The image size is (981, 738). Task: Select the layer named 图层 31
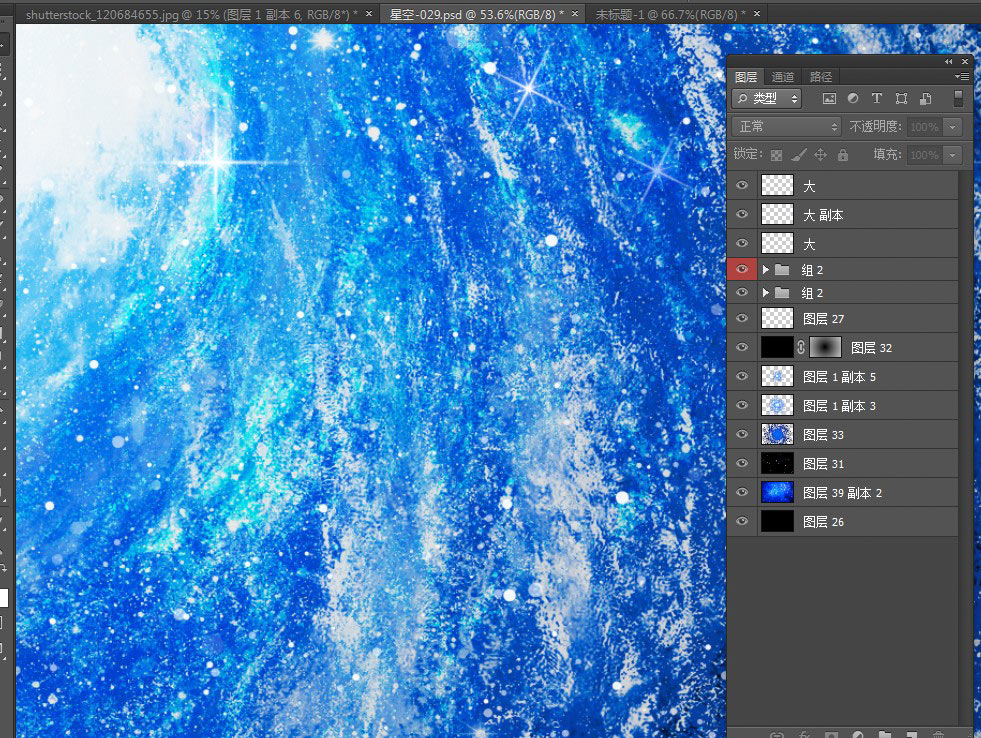tap(823, 463)
